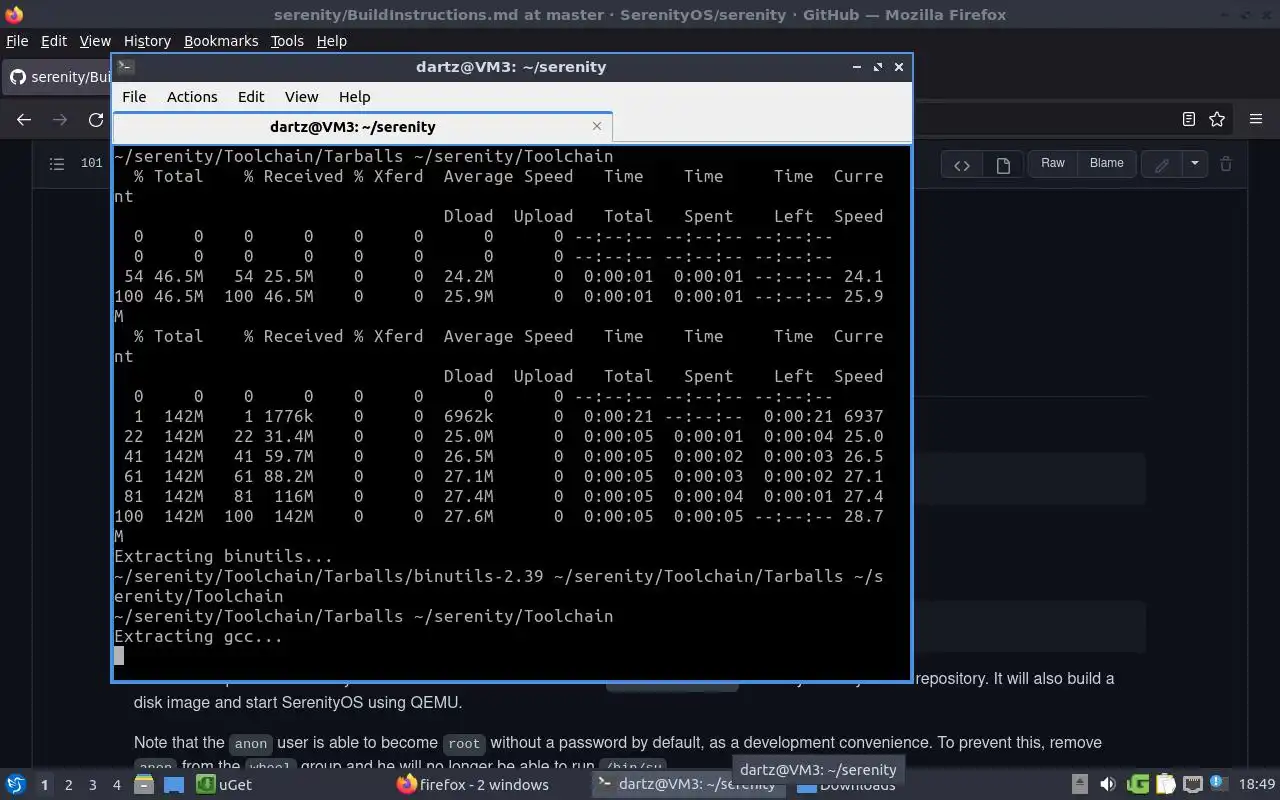Image resolution: width=1280 pixels, height=800 pixels.
Task: Click the notification tray icon beside the clock
Action: point(1218,785)
